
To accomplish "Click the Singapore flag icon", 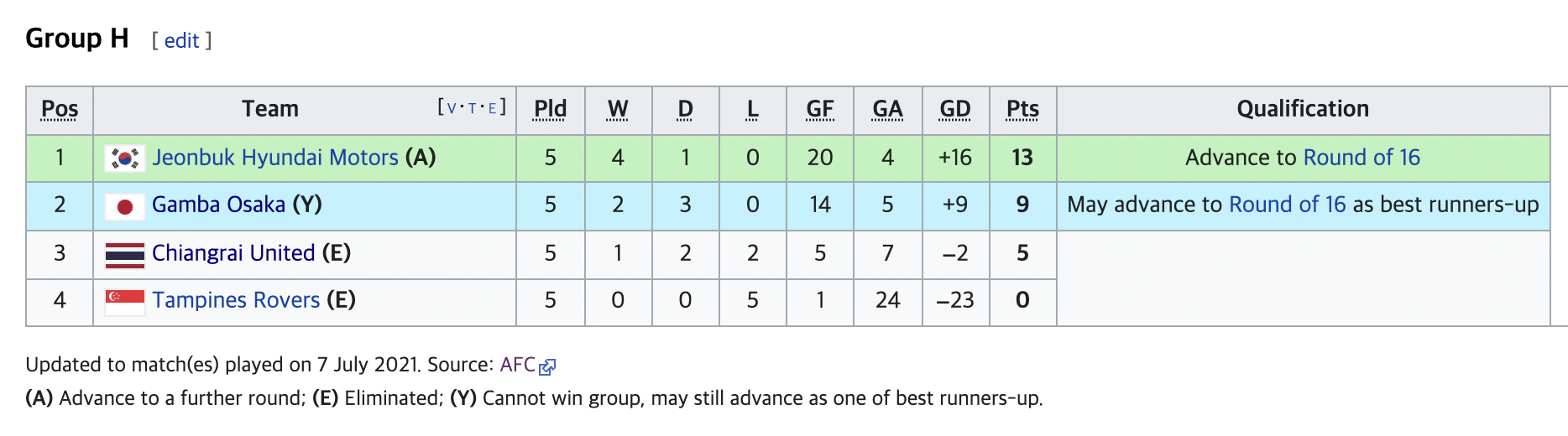I will [125, 302].
